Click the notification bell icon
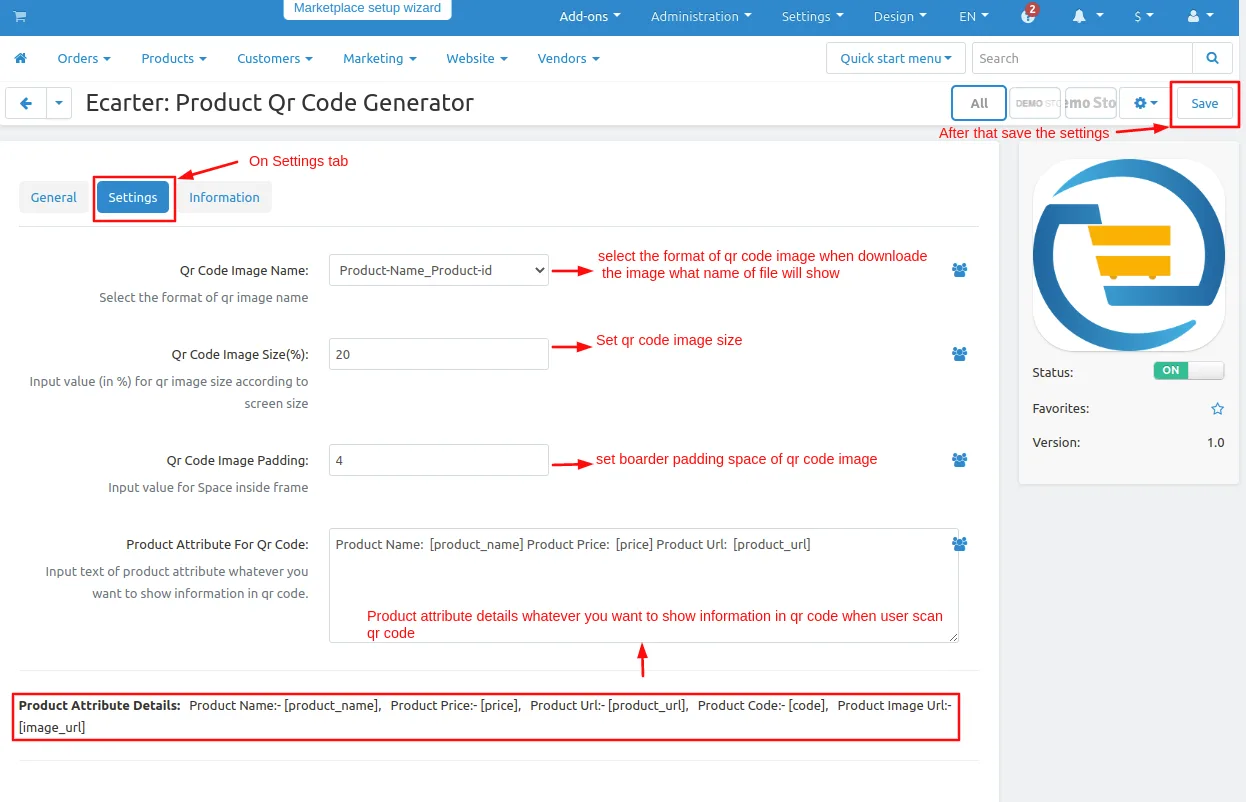 pyautogui.click(x=1085, y=17)
